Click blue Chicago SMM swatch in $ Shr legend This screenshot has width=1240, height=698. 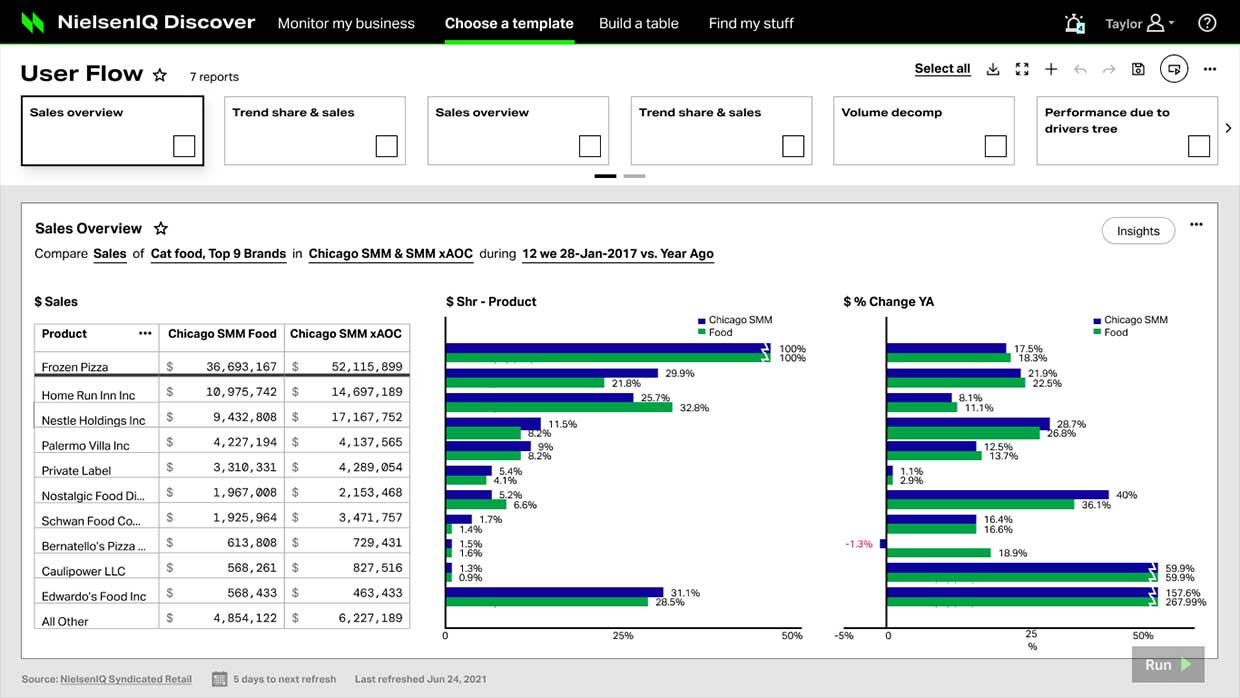[x=702, y=321]
